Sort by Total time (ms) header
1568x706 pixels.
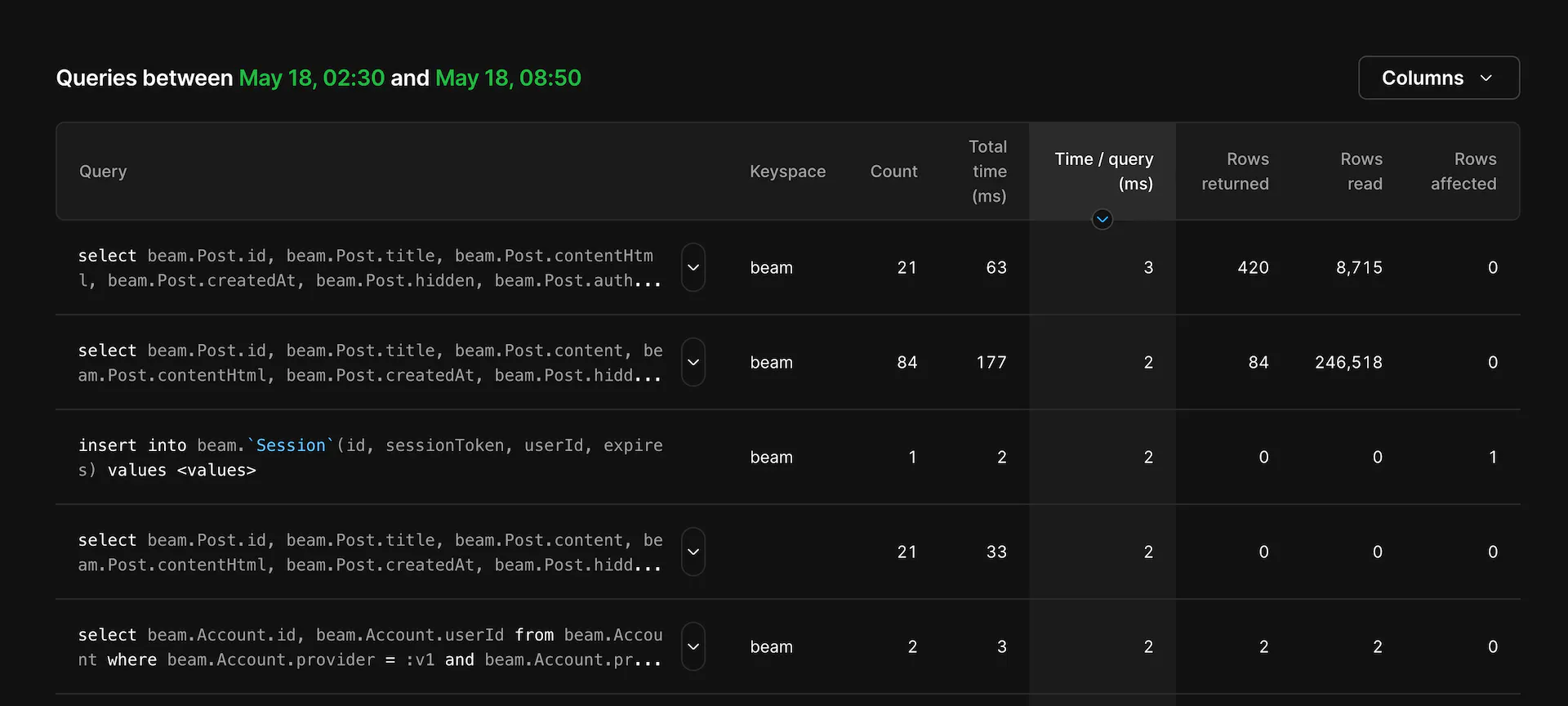coord(988,172)
